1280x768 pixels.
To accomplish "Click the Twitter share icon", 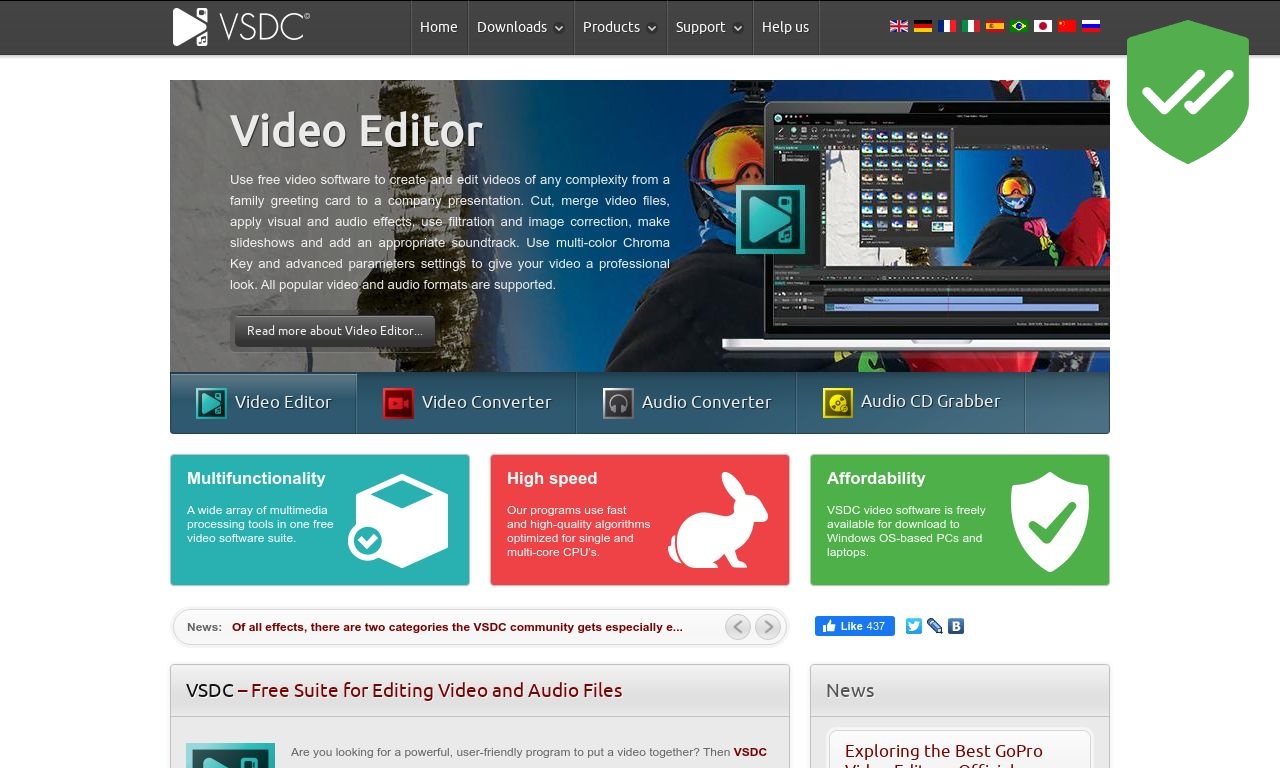I will tap(914, 626).
